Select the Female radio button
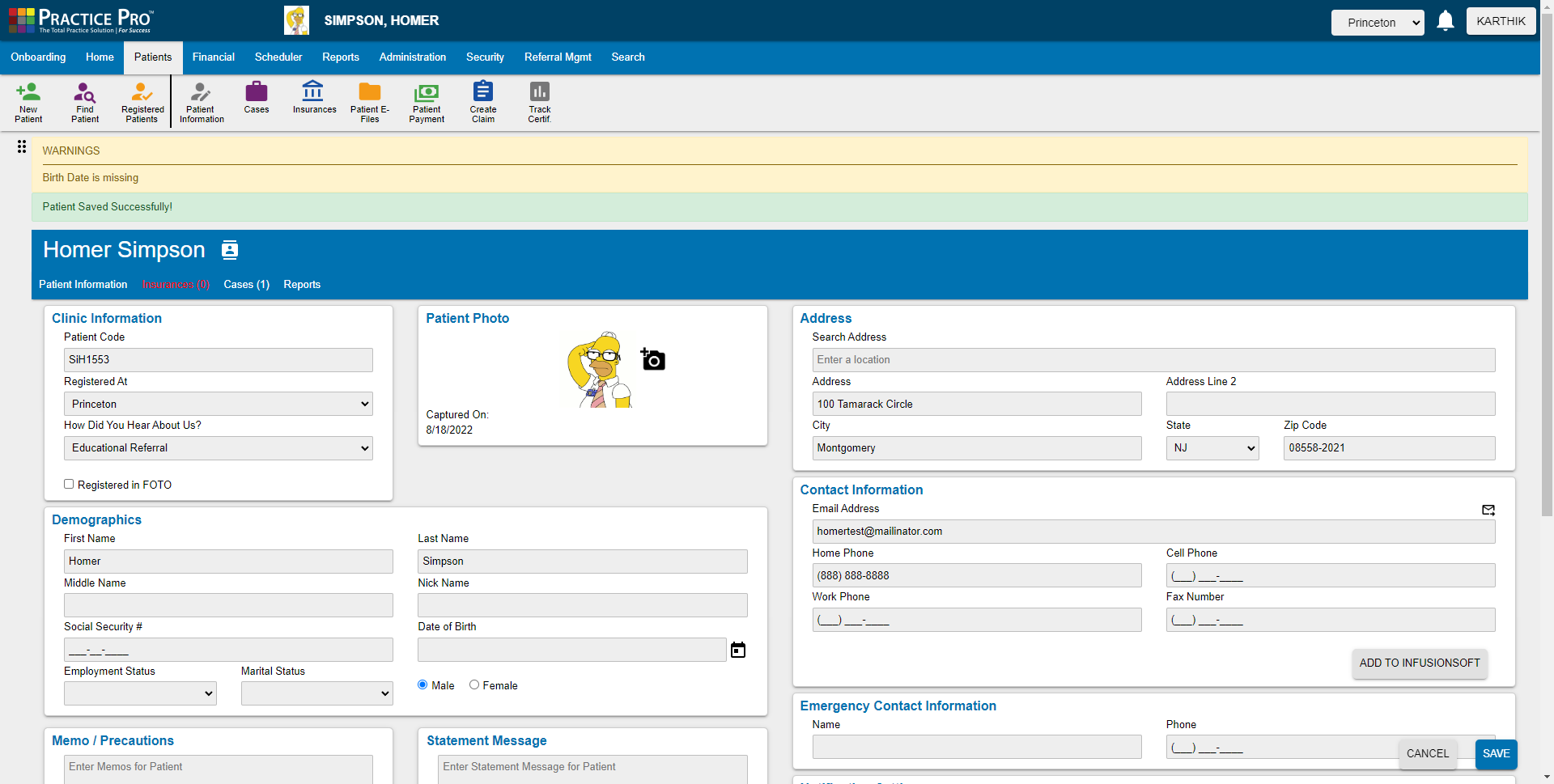1554x784 pixels. pyautogui.click(x=473, y=684)
